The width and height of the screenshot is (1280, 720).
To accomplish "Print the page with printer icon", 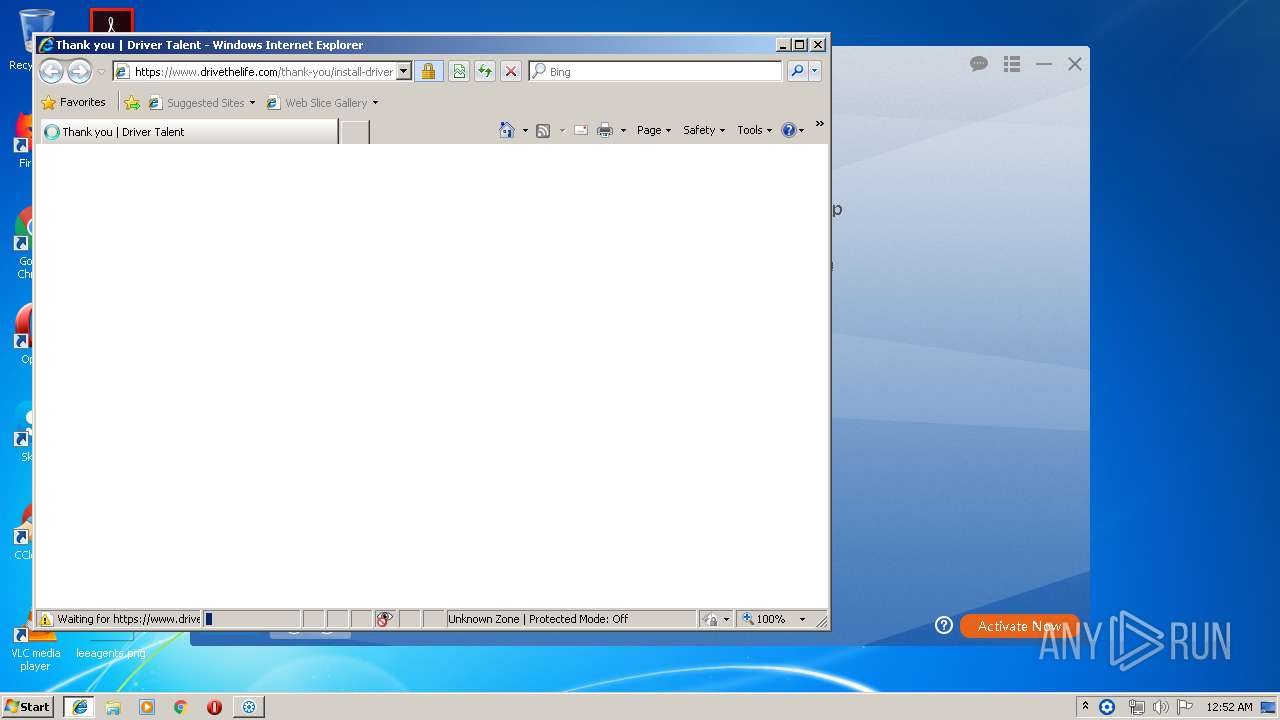I will [605, 131].
